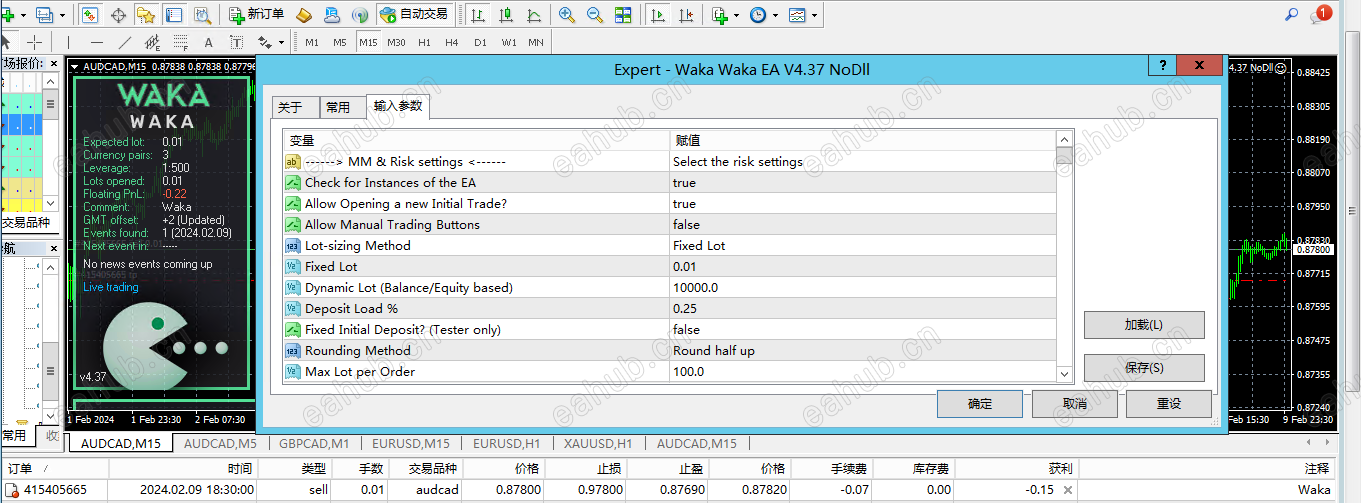Select the H4 timeframe
The width and height of the screenshot is (1361, 503).
452,42
